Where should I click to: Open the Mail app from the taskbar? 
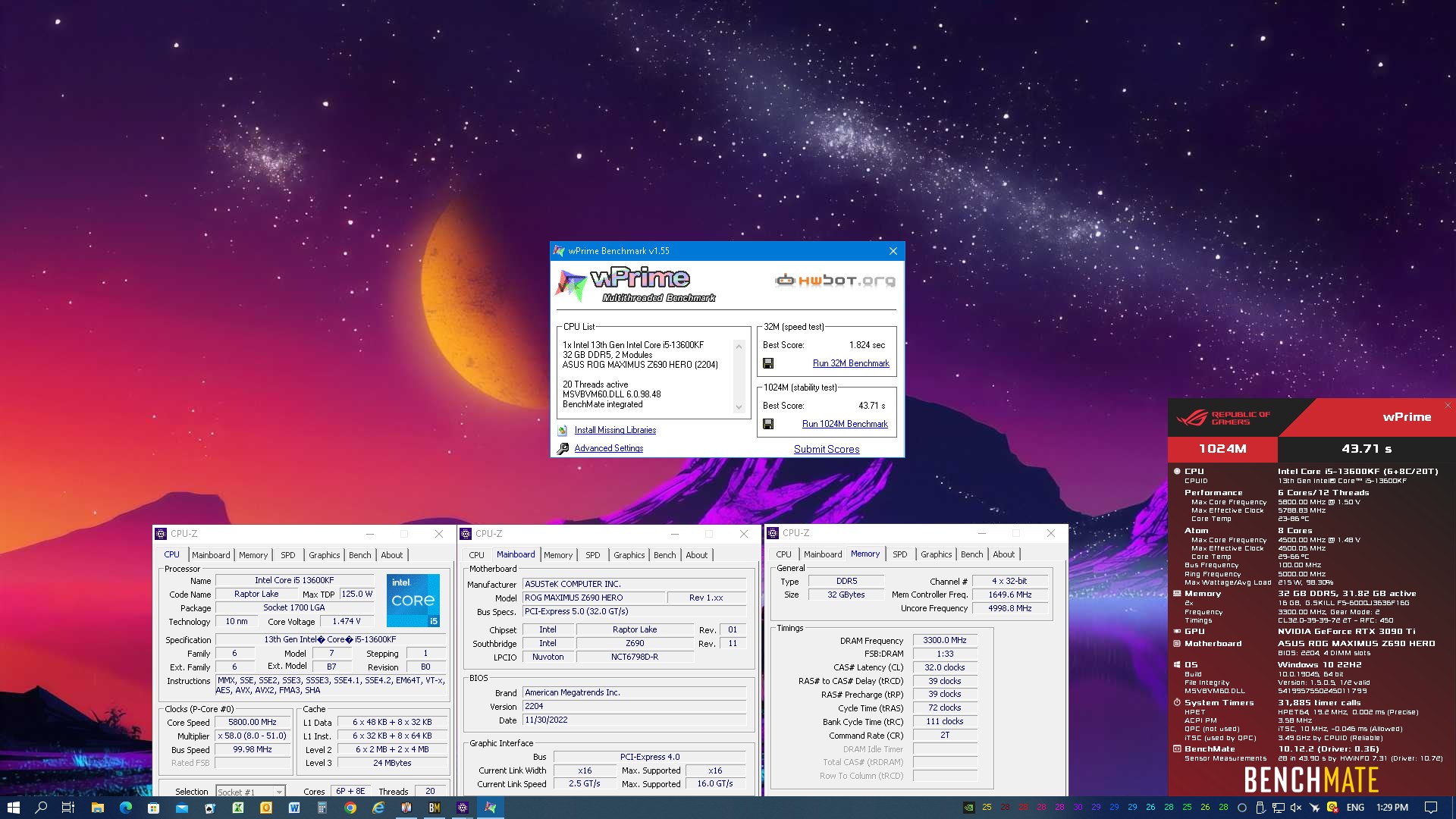(181, 808)
